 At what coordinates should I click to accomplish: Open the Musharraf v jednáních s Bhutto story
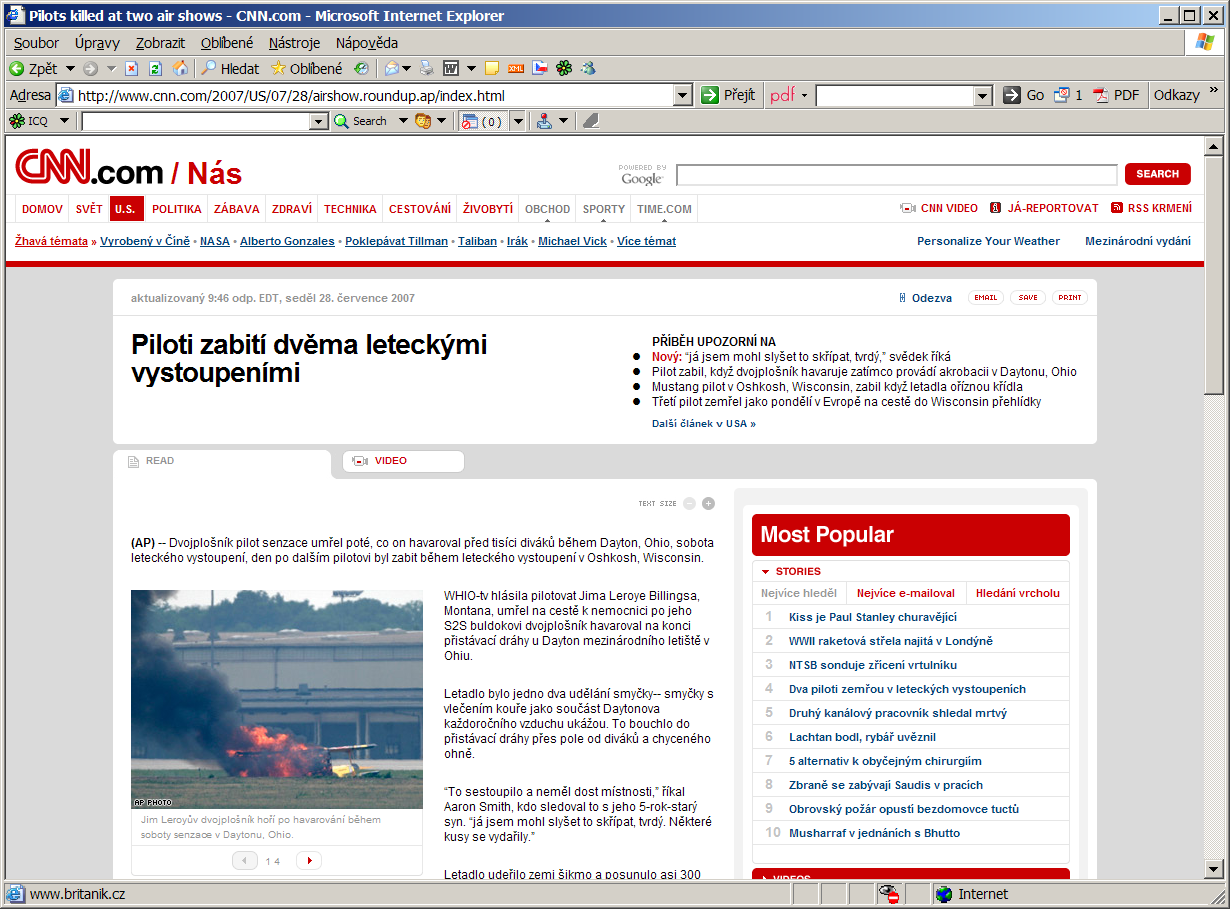coord(874,833)
